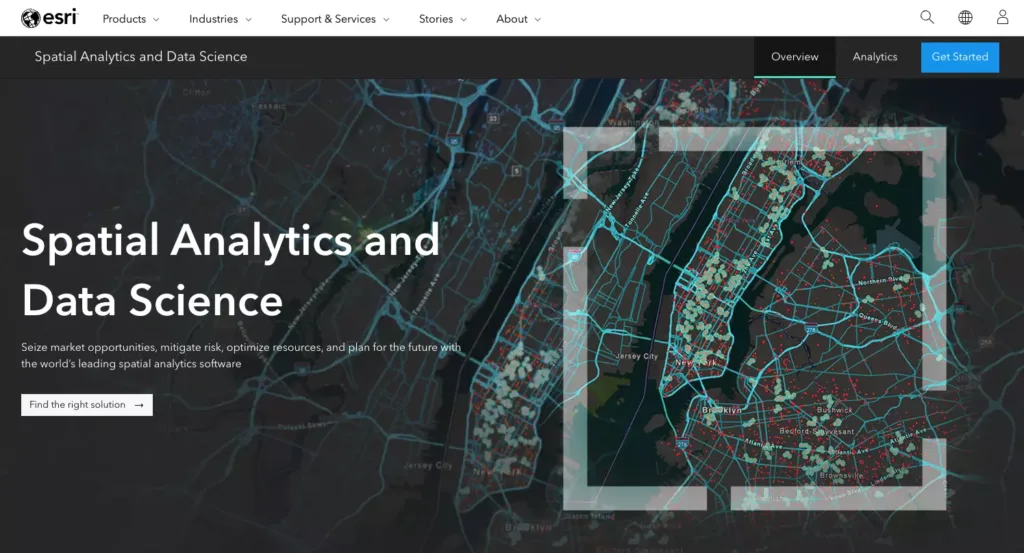Open Spatial Analytics and Data Science title link
1024x553 pixels.
click(x=141, y=57)
